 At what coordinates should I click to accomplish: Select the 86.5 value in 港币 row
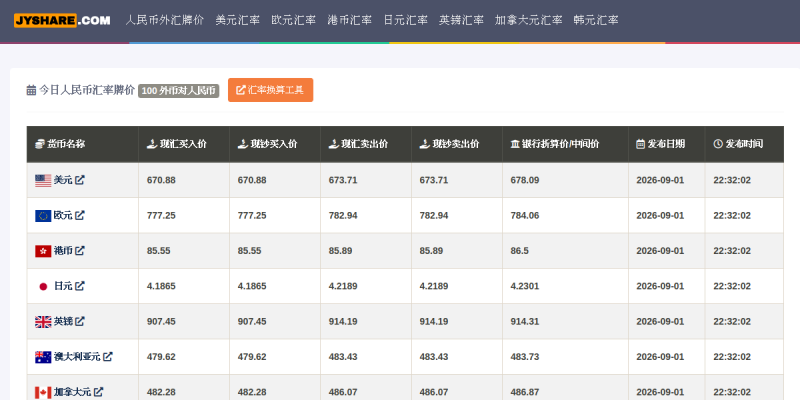[520, 251]
